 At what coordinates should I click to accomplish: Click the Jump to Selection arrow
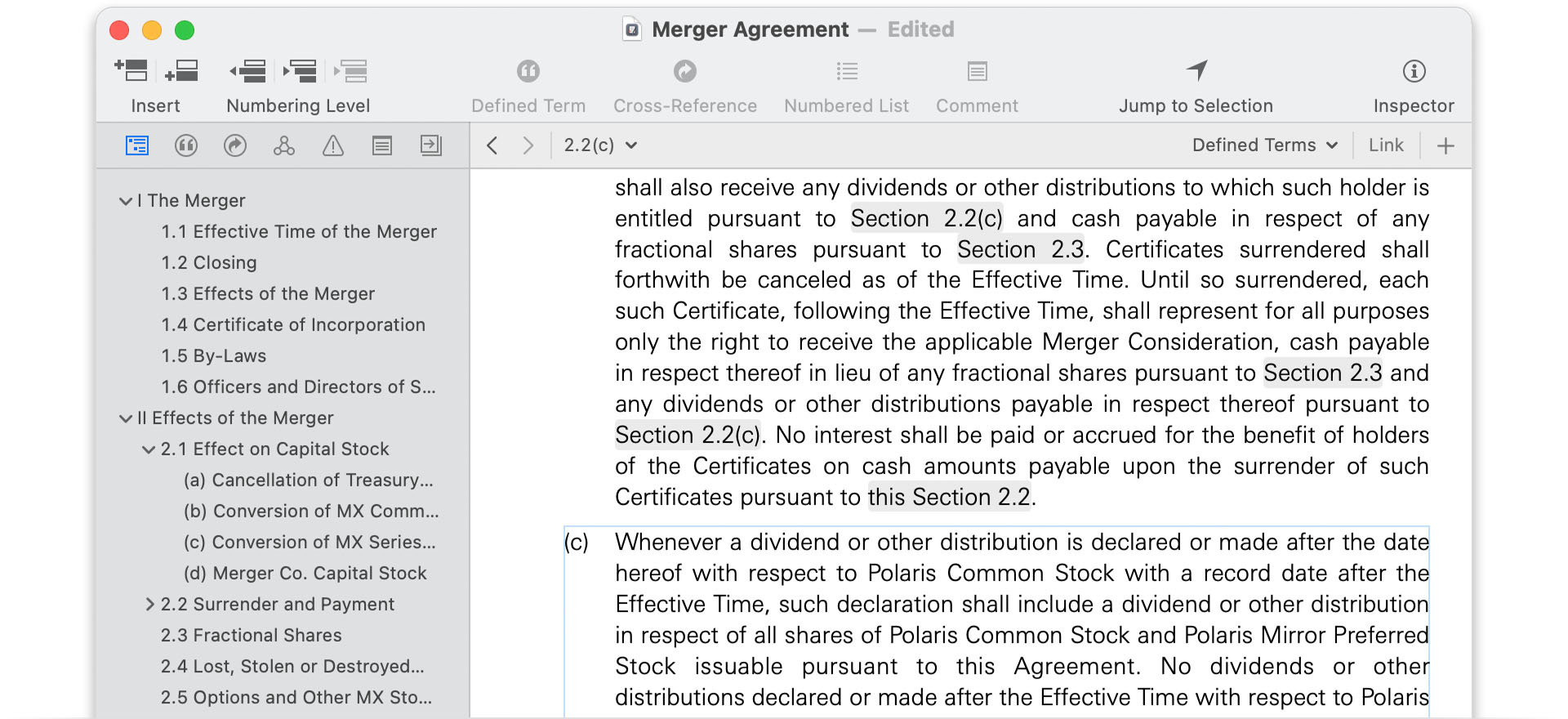tap(1196, 71)
